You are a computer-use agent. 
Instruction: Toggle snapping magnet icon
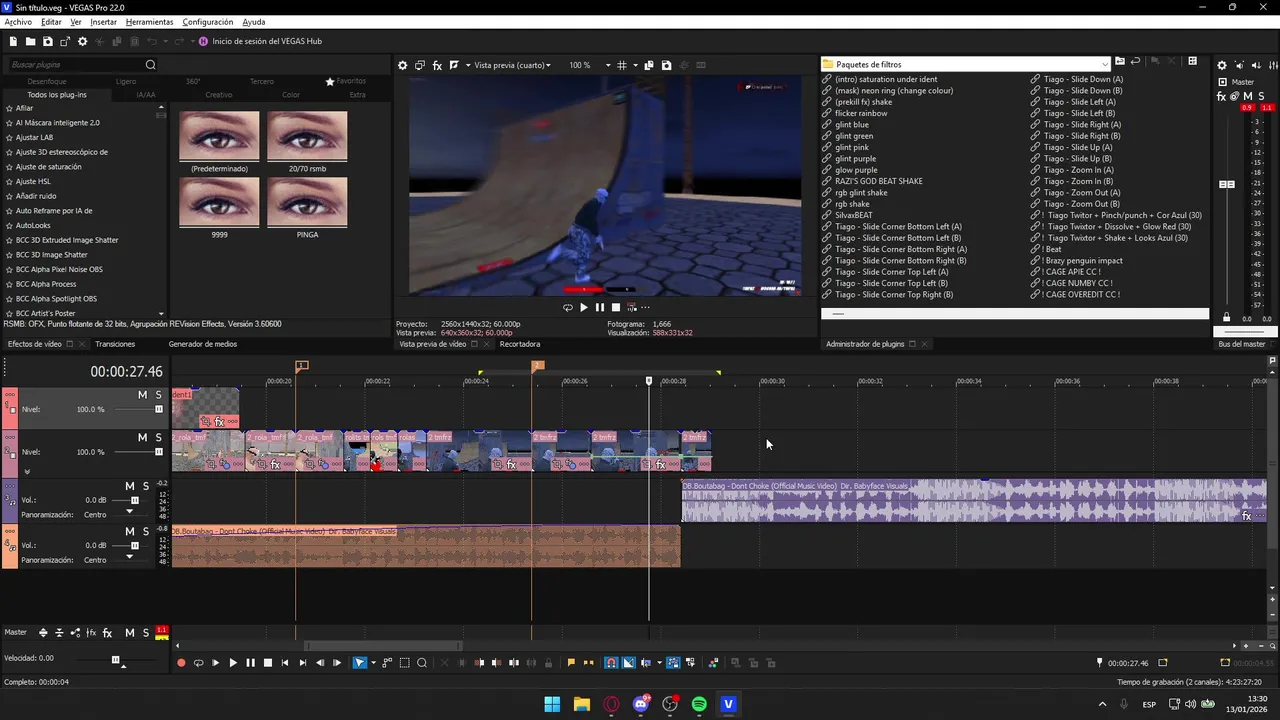pyautogui.click(x=611, y=663)
